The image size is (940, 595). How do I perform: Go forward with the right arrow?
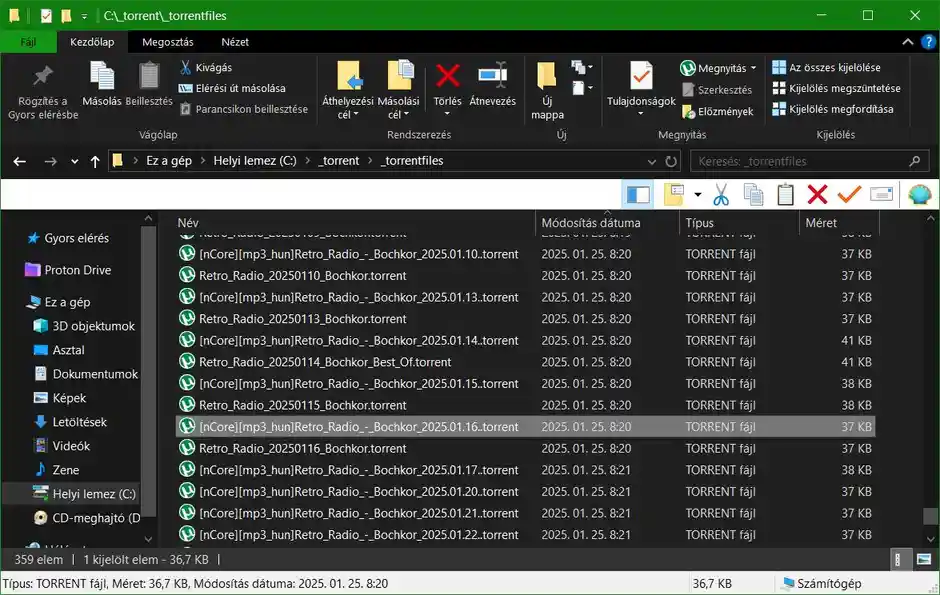pyautogui.click(x=50, y=161)
